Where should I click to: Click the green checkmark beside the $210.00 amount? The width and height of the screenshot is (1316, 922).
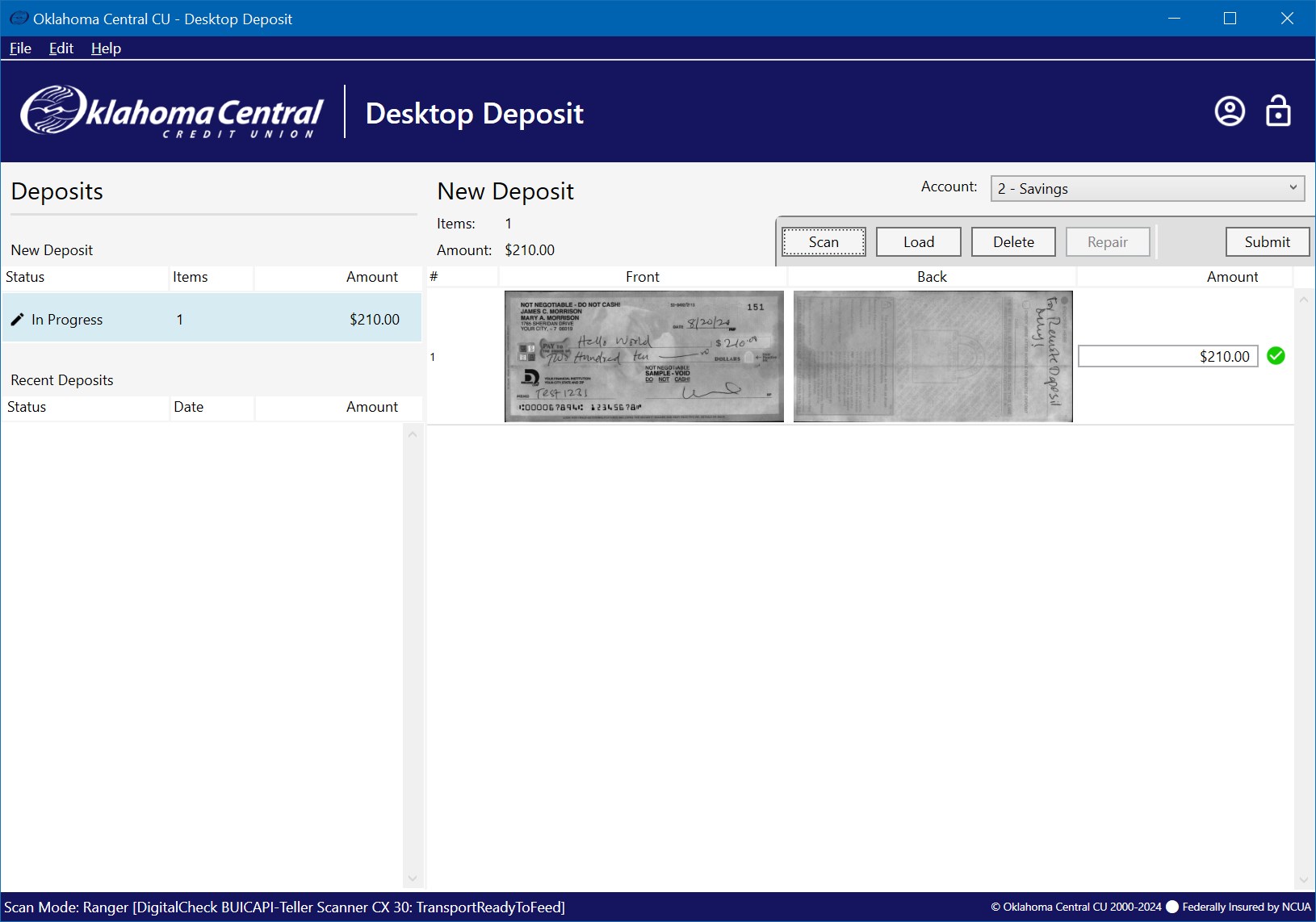tap(1276, 356)
